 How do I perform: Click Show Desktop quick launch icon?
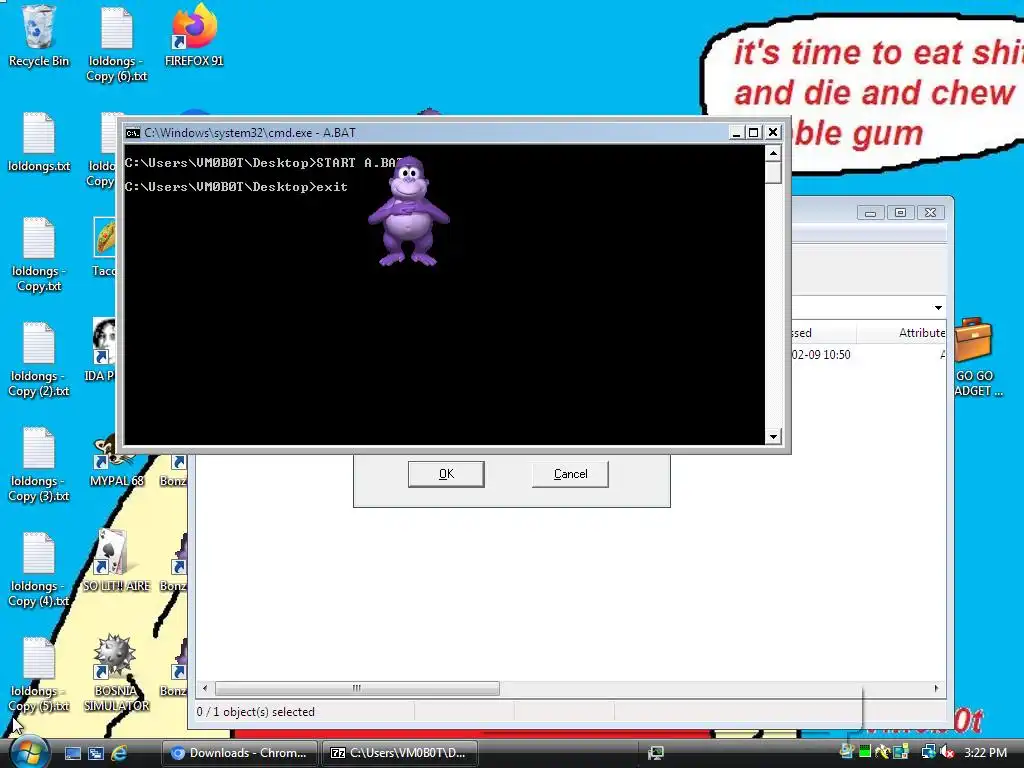(73, 753)
